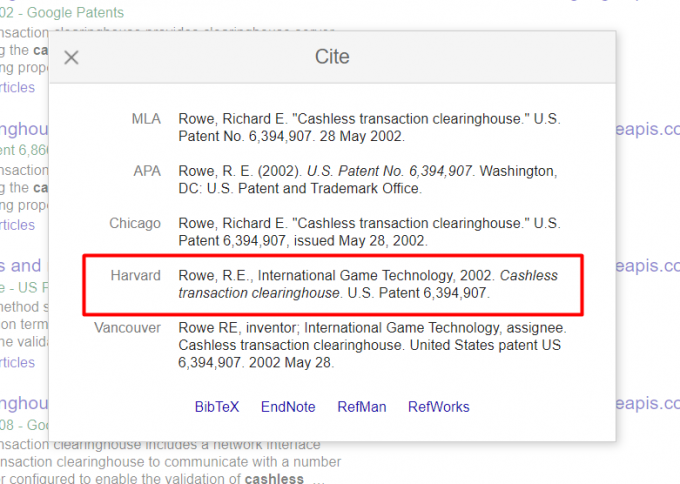Select the Harvard citation text
The image size is (680, 484).
coord(368,284)
